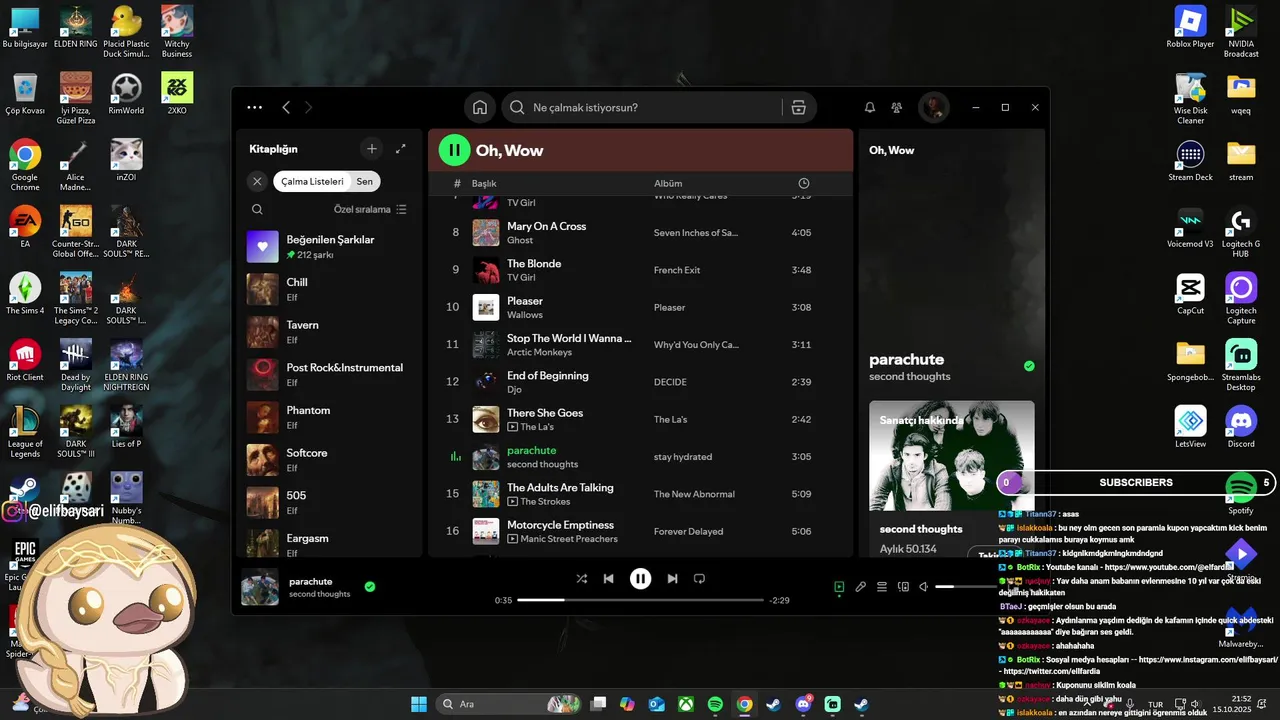The height and width of the screenshot is (720, 1280).
Task: Open the stay hydrated album link
Action: 683,457
